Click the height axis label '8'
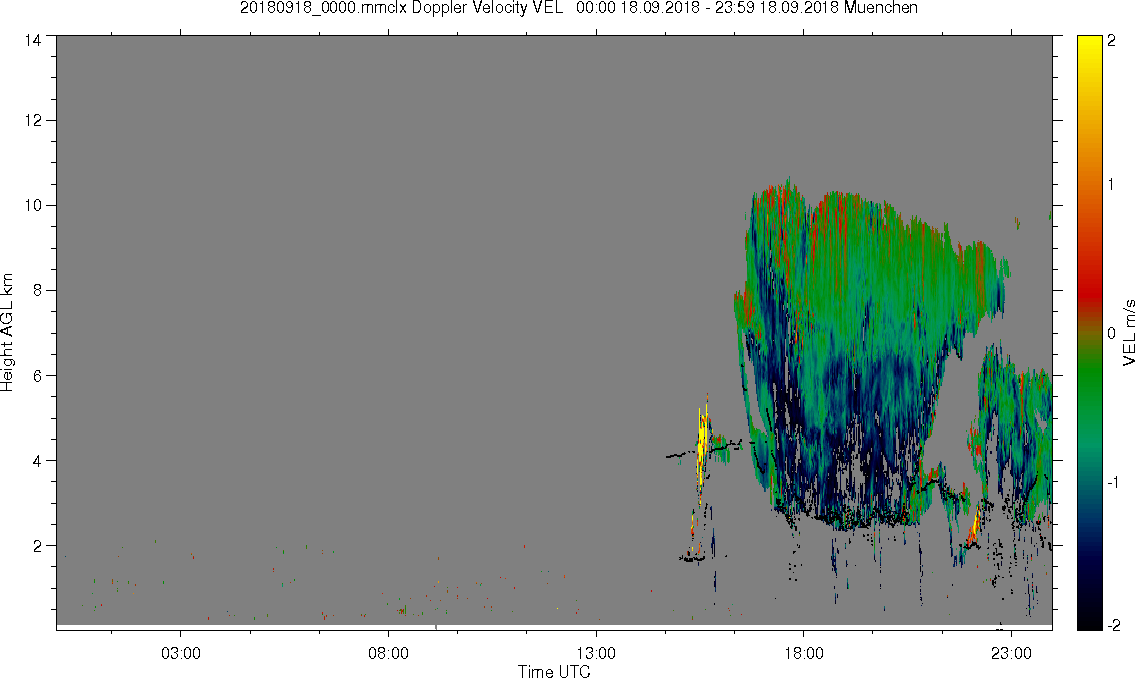The image size is (1135, 678). click(37, 291)
